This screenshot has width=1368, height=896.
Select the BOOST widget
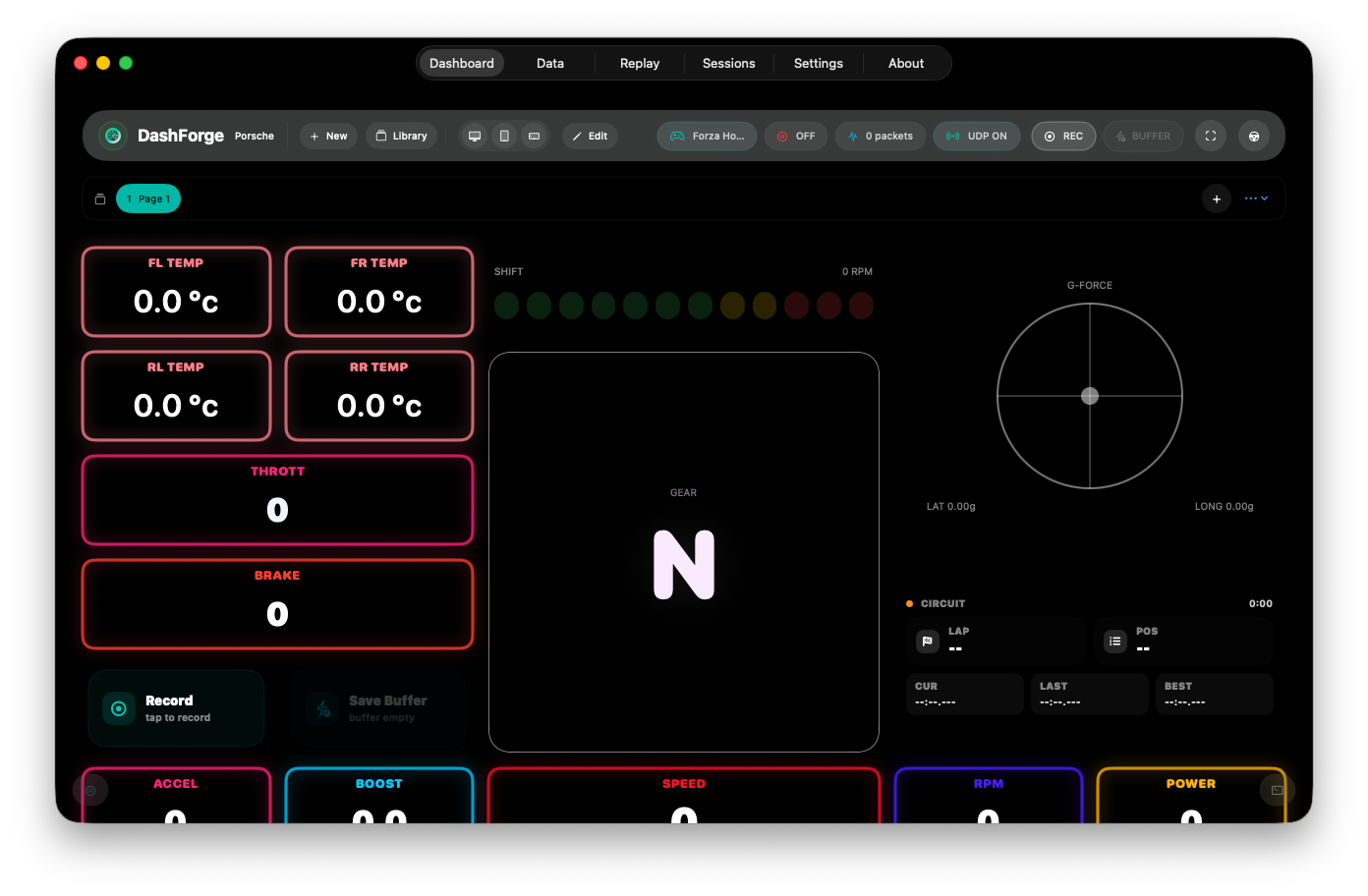379,796
